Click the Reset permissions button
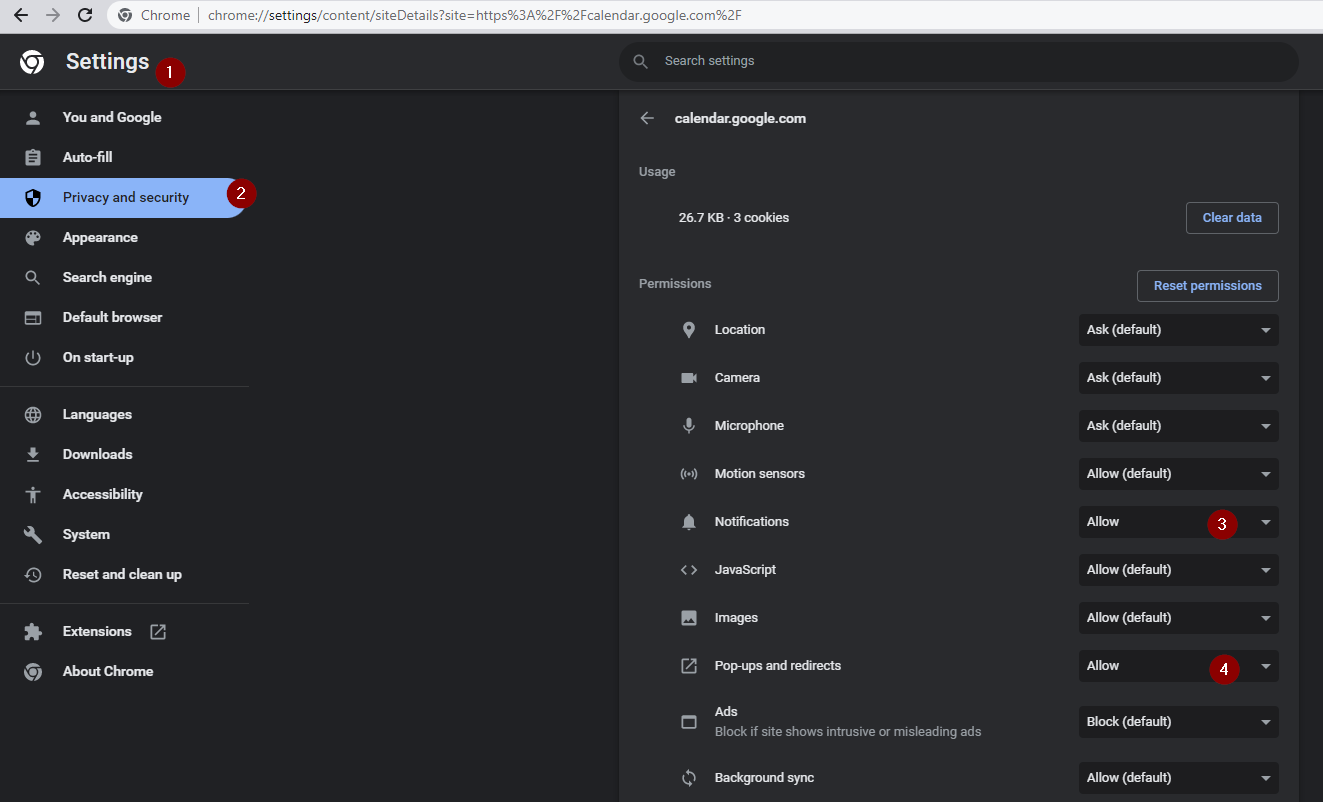Viewport: 1323px width, 802px height. pyautogui.click(x=1207, y=285)
